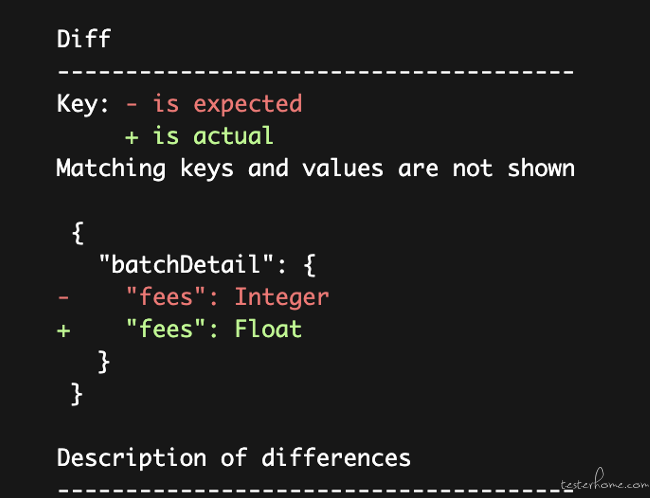Viewport: 650px width, 498px height.
Task: Click the inner closing curly brace
Action: tap(104, 362)
